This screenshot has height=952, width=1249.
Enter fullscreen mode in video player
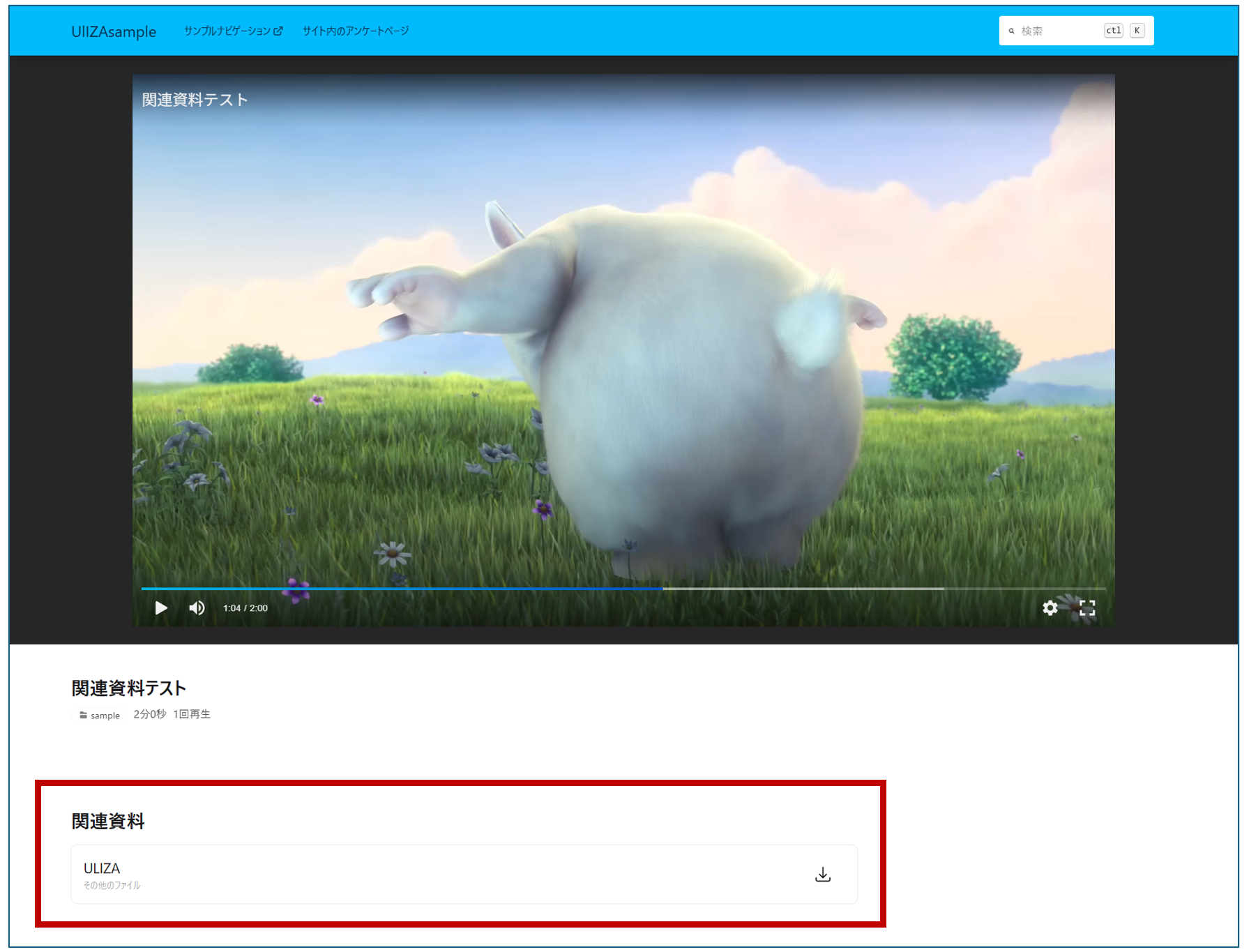coord(1087,608)
